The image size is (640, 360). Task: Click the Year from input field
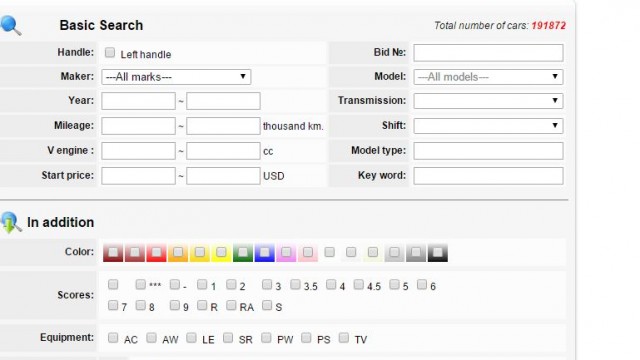(138, 101)
